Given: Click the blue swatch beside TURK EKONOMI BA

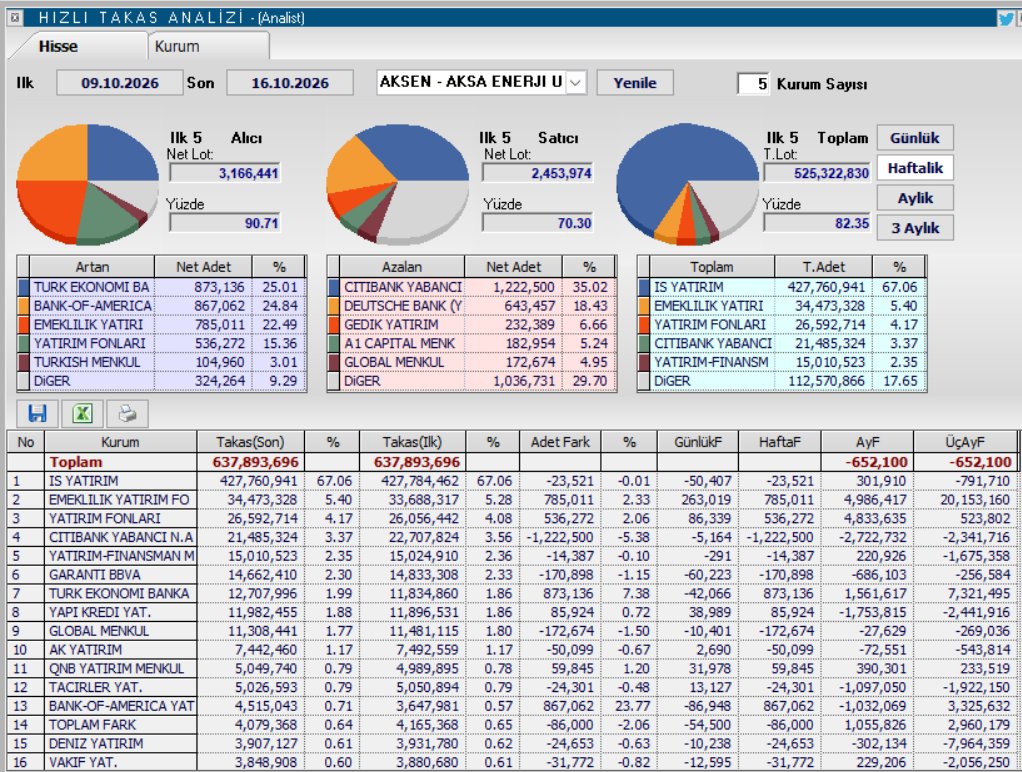Looking at the screenshot, I should click(x=23, y=287).
